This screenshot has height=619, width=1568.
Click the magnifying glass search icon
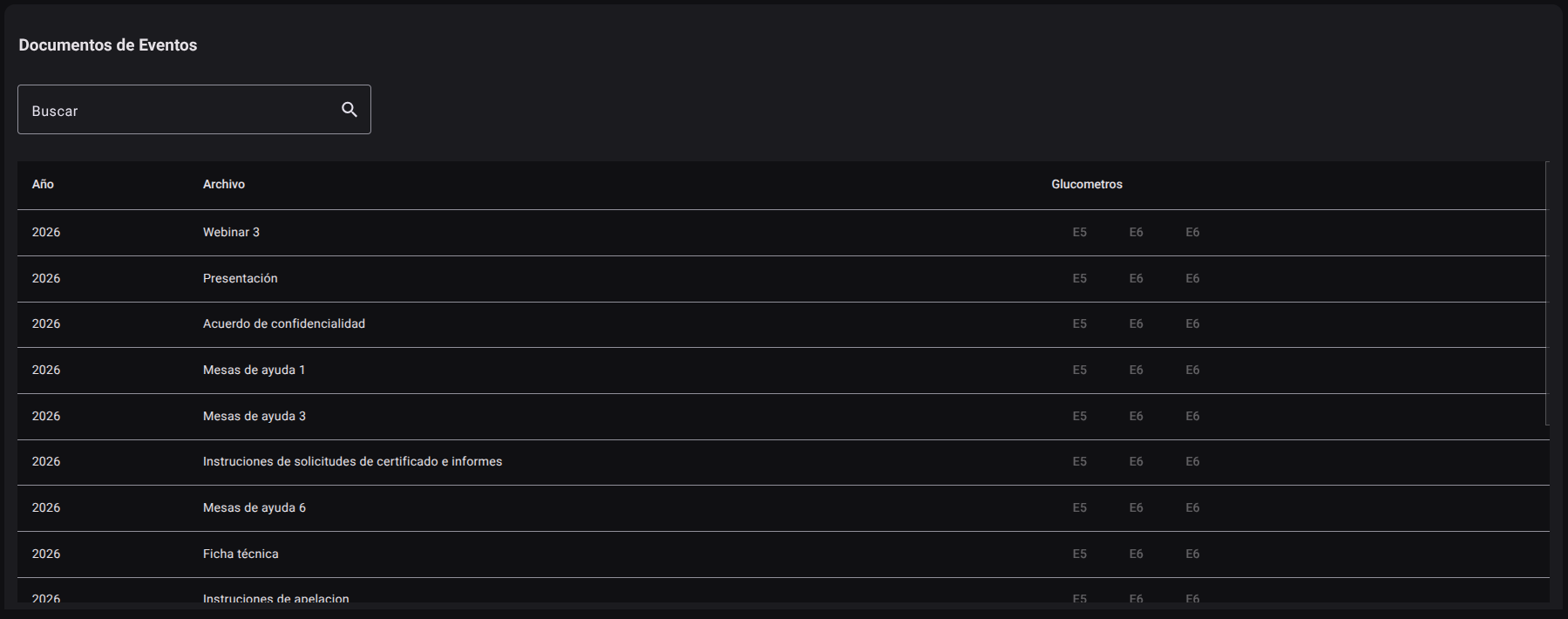pos(350,110)
